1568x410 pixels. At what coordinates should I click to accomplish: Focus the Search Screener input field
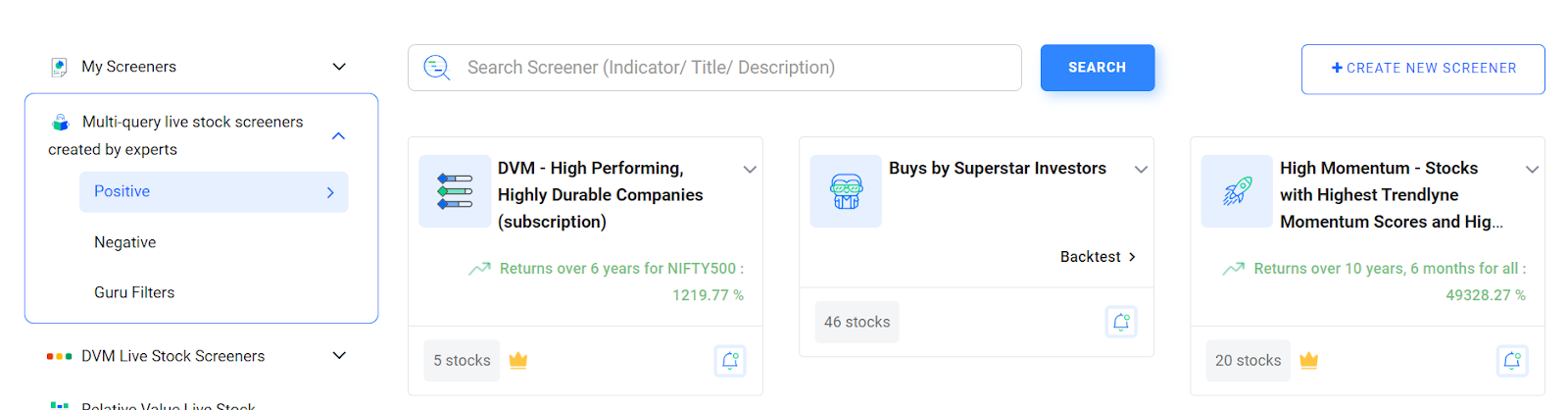click(x=714, y=68)
